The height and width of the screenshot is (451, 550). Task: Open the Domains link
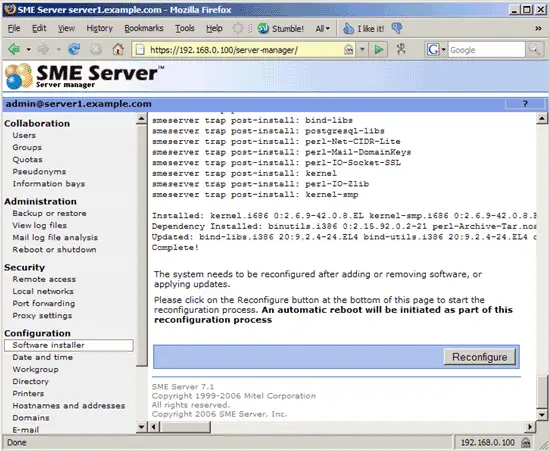[x=31, y=418]
